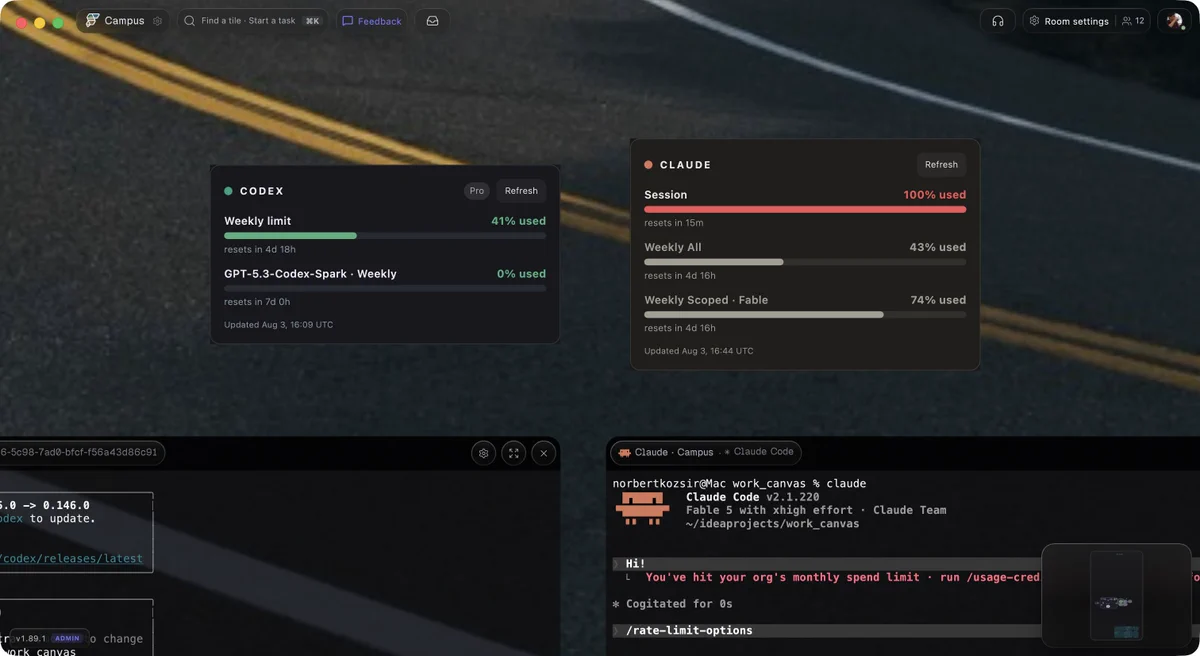
Task: Click the green Codex status dot
Action: point(228,191)
